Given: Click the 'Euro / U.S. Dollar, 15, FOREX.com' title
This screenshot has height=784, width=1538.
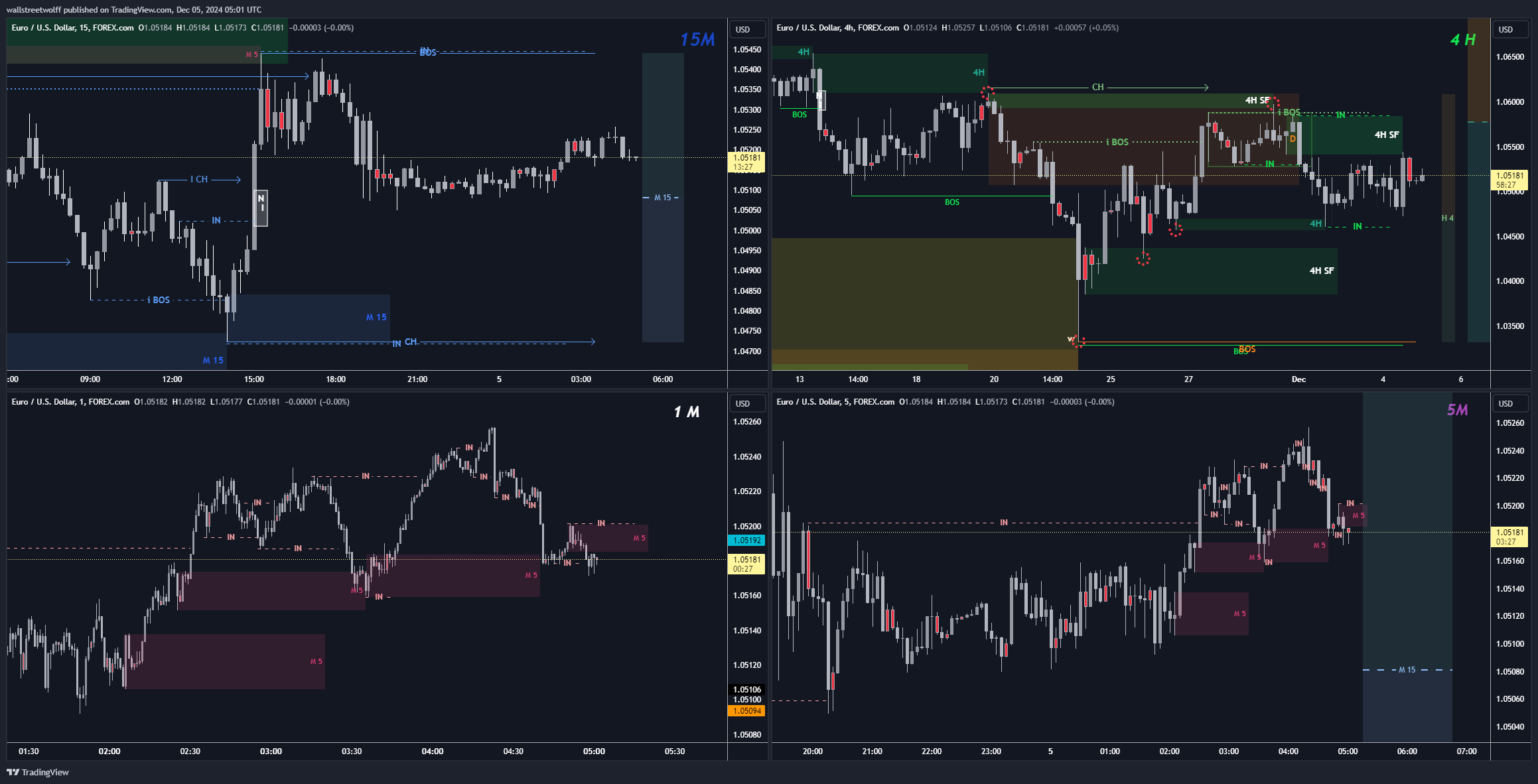Looking at the screenshot, I should pos(72,28).
